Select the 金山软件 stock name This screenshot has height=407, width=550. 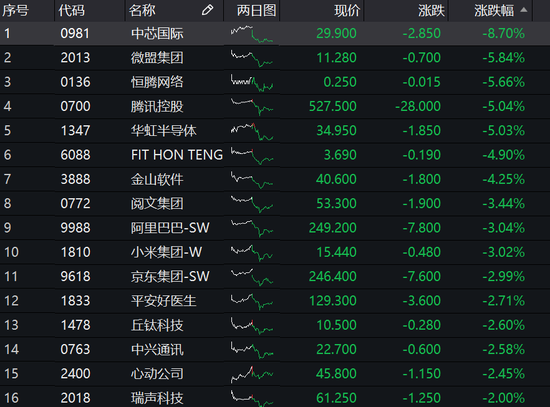[157, 179]
